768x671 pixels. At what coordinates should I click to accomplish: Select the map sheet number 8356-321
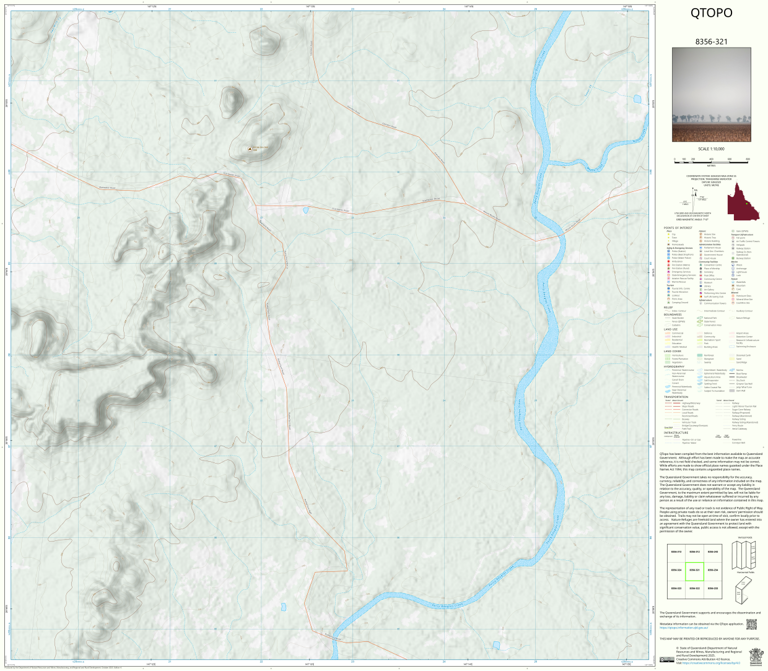click(x=711, y=42)
